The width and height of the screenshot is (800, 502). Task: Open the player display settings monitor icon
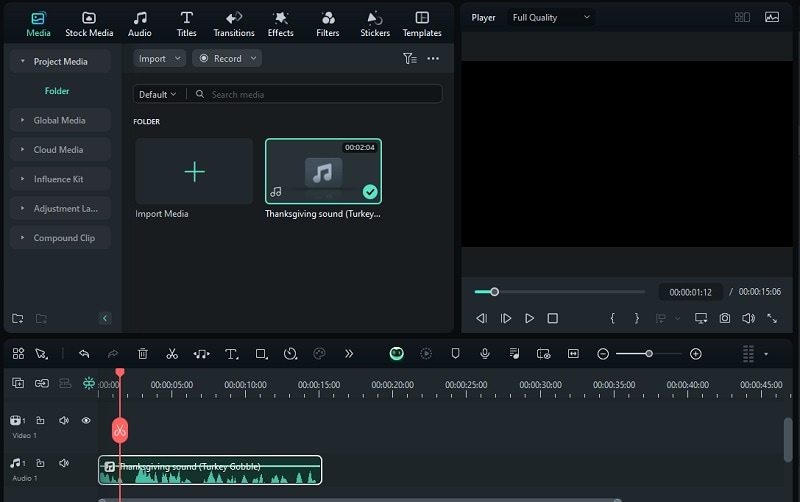701,318
